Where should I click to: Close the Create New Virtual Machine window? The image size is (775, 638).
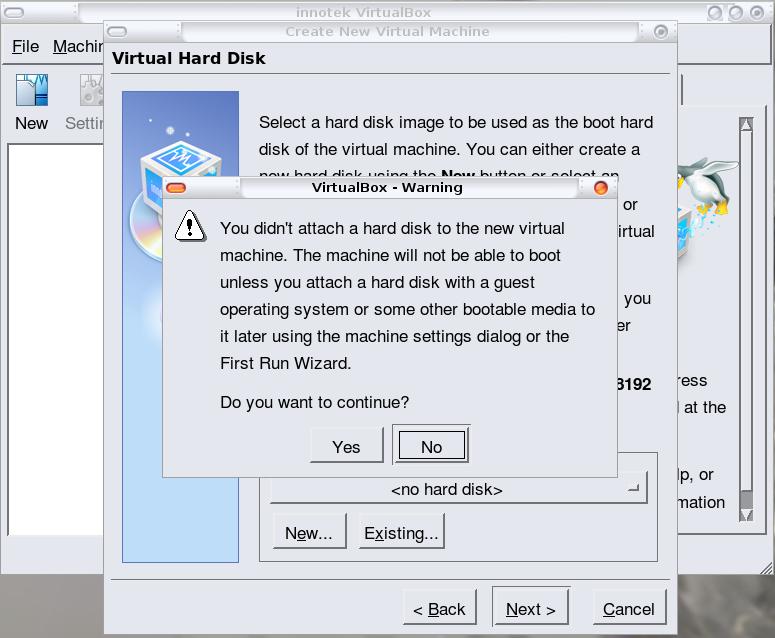pos(660,32)
